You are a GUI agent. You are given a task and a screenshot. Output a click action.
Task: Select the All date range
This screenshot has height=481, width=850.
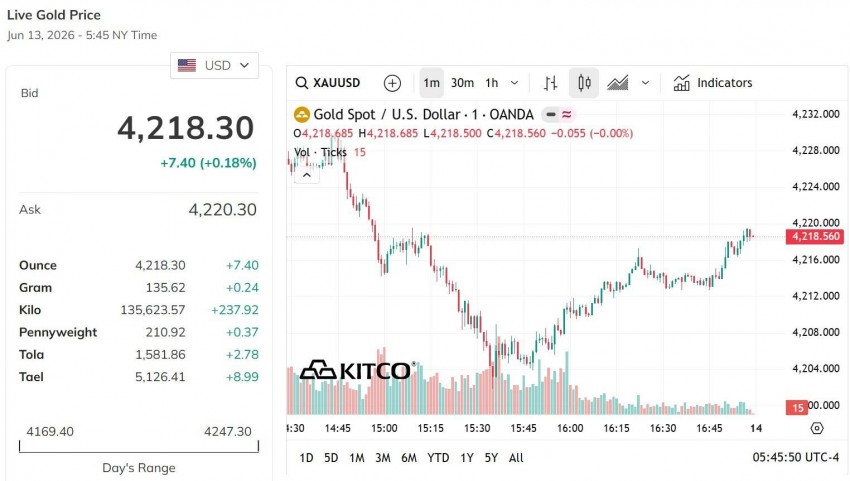click(516, 458)
